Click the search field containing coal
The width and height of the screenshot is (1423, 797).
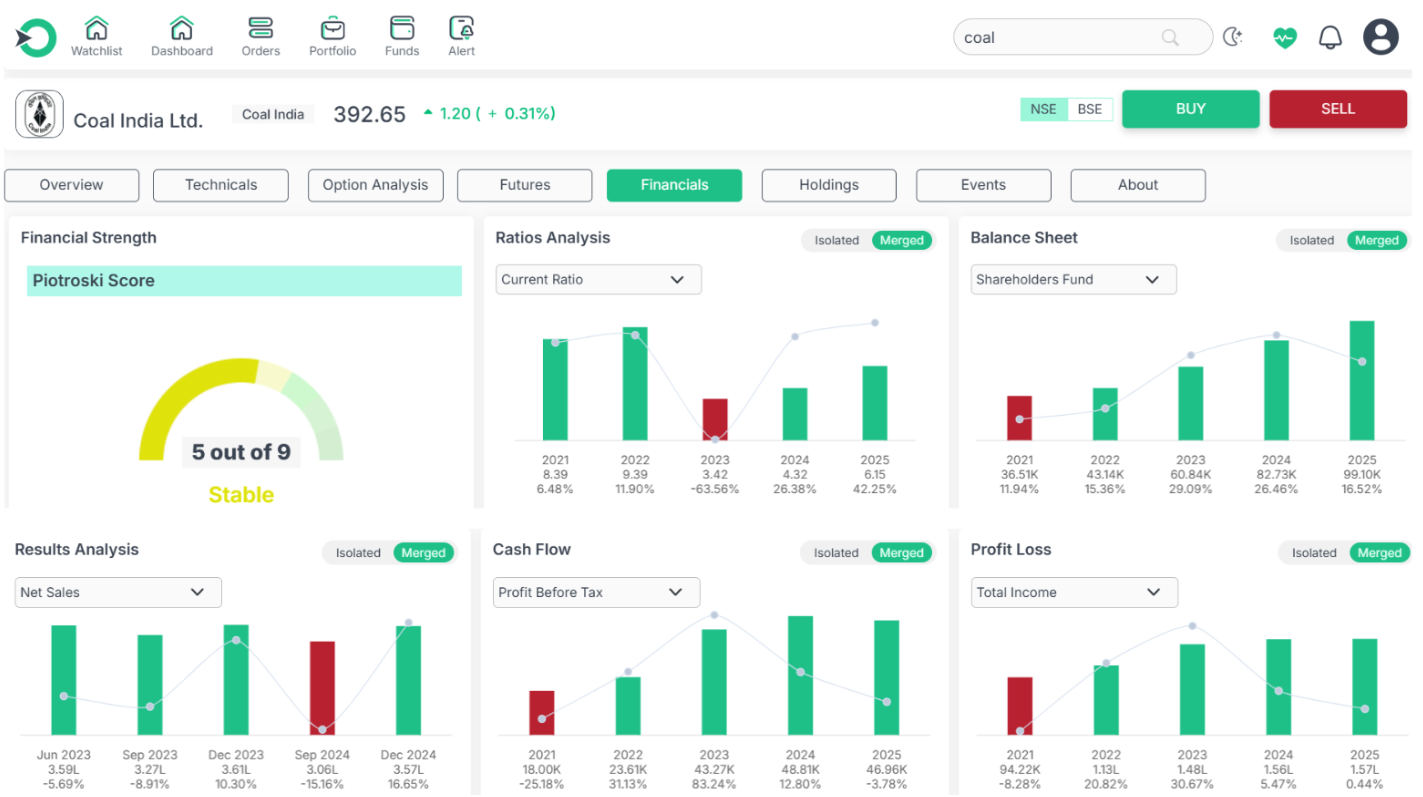[x=1060, y=38]
